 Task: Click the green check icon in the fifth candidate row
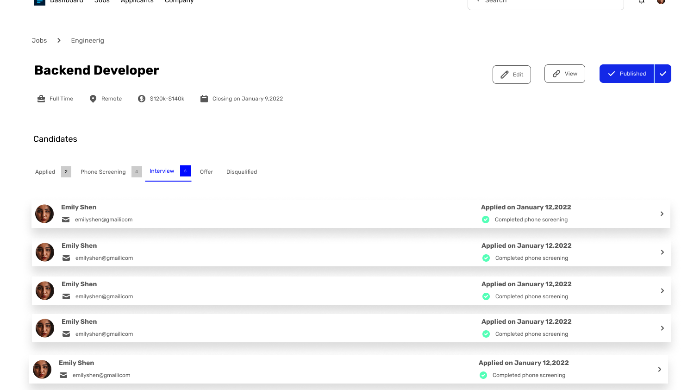[483, 375]
